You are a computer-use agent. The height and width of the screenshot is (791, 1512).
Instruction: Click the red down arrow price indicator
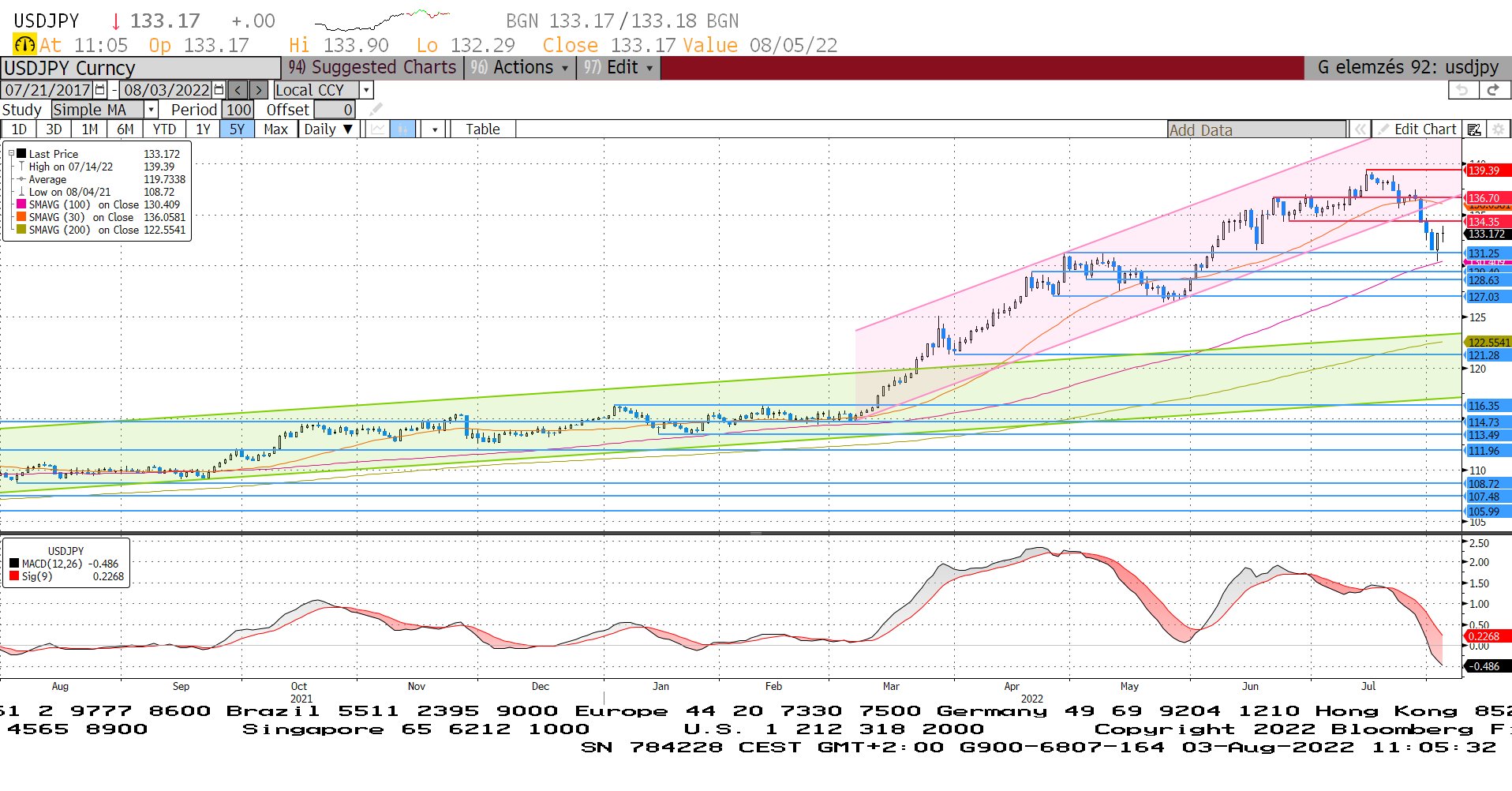pos(116,21)
